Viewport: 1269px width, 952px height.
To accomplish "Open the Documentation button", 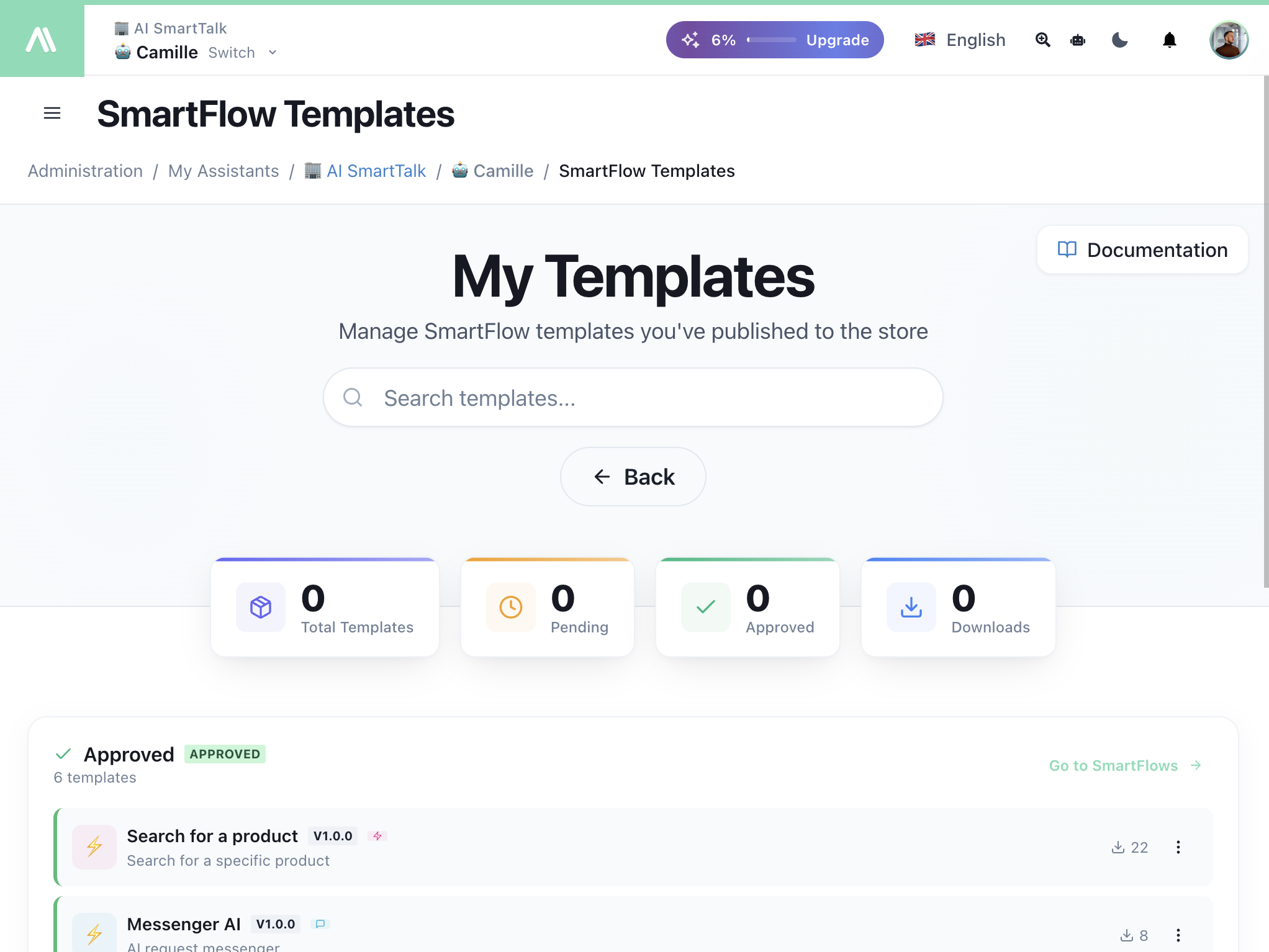I will pos(1142,250).
